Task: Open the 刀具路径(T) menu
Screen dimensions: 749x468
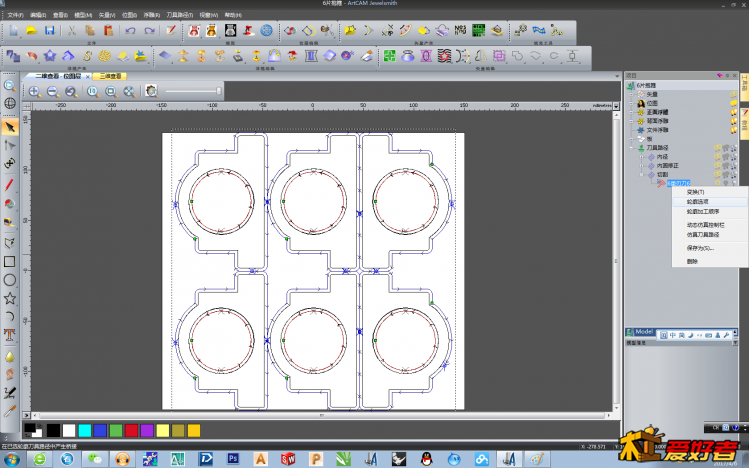Action: 180,15
